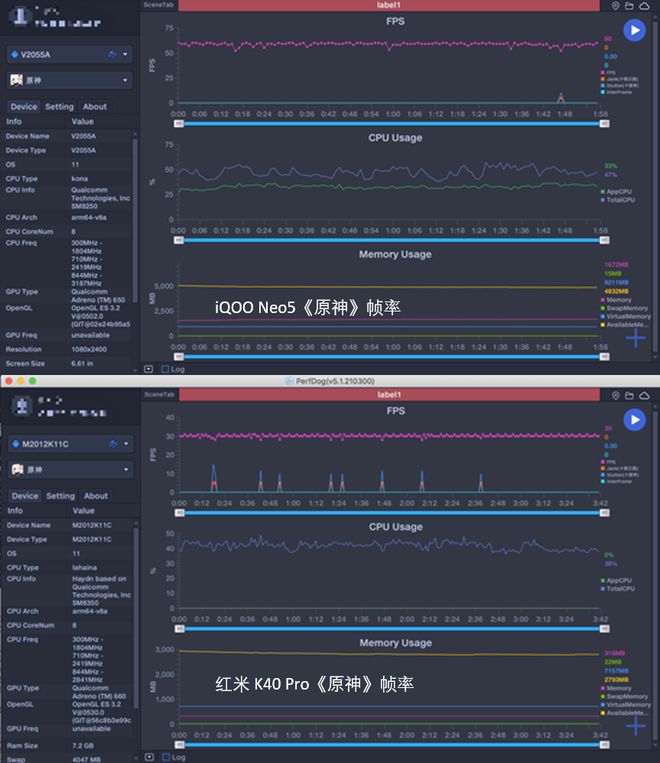660x763 pixels.
Task: Click the yellow minimize button of PerfDog window
Action: pyautogui.click(x=21, y=381)
